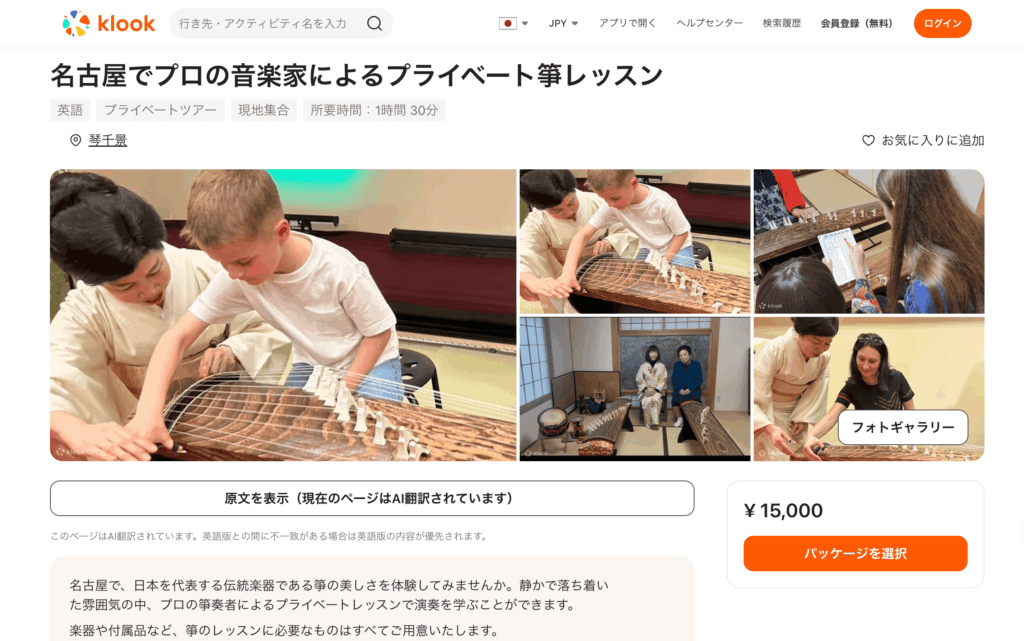Open ヘルプセンター in the header
1024x641 pixels.
point(709,23)
